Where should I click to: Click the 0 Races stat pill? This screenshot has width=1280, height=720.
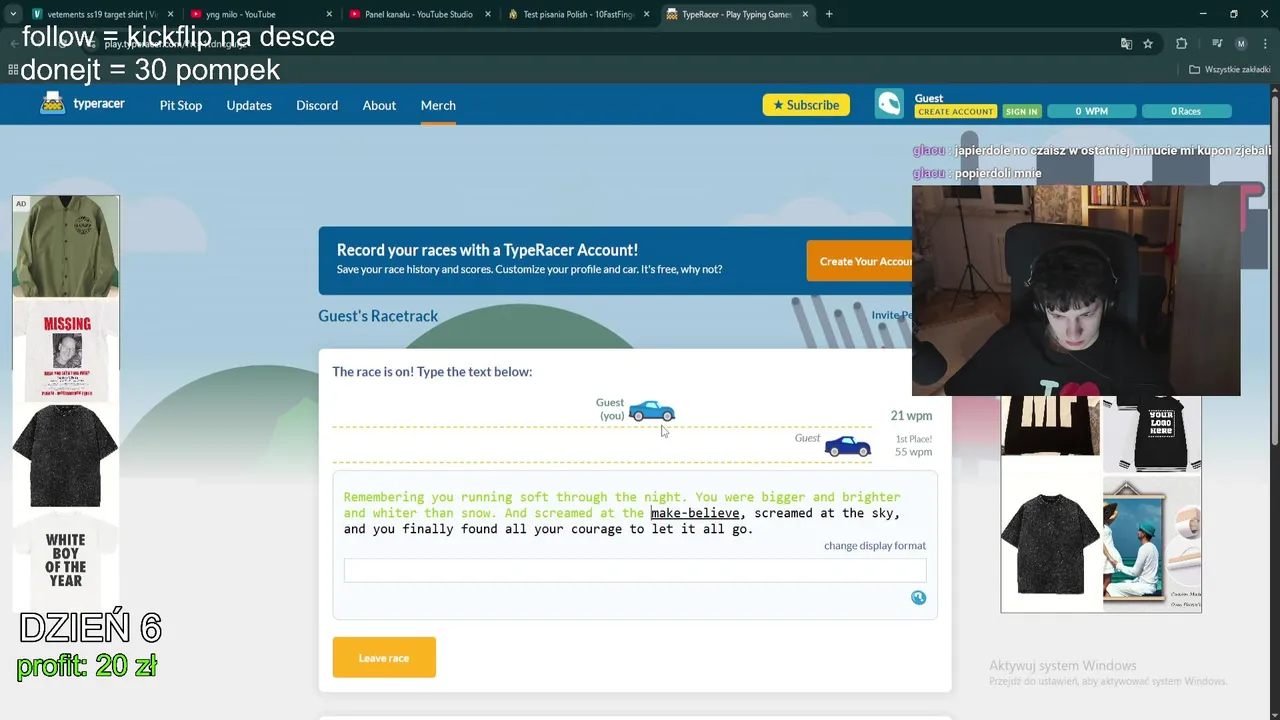pos(1187,111)
